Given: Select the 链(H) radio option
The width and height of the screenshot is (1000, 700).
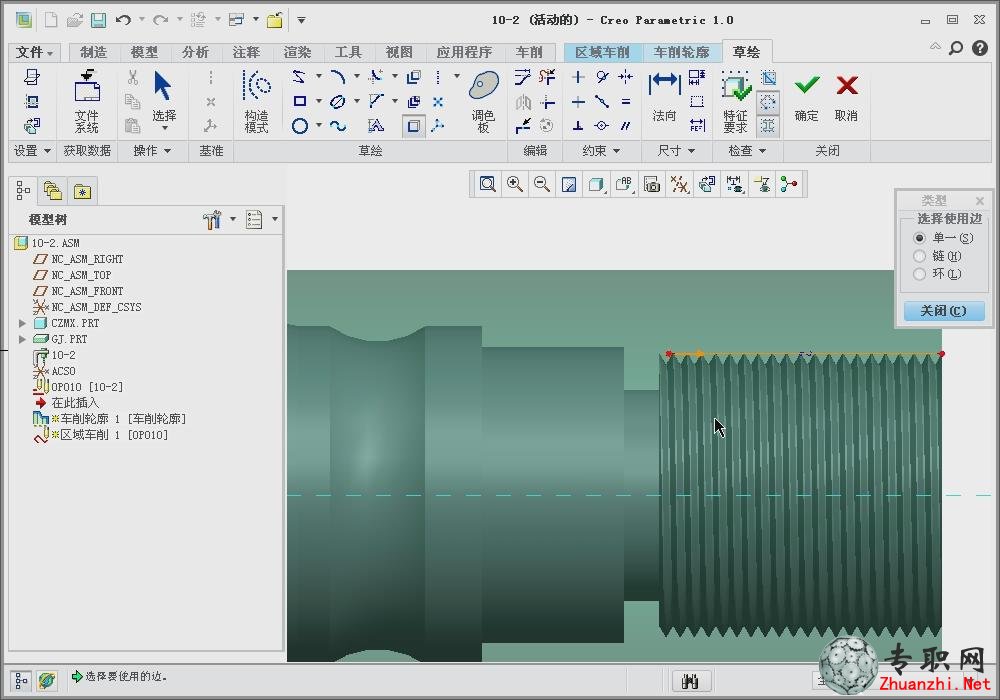Looking at the screenshot, I should coord(919,256).
